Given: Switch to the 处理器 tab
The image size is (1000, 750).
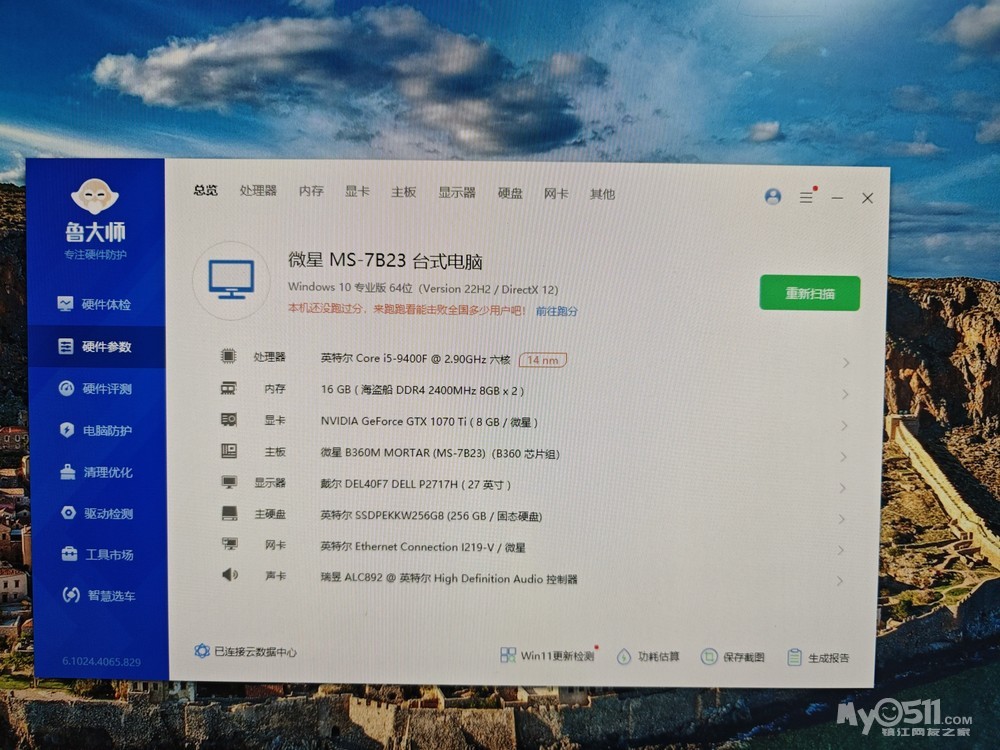Looking at the screenshot, I should [258, 191].
